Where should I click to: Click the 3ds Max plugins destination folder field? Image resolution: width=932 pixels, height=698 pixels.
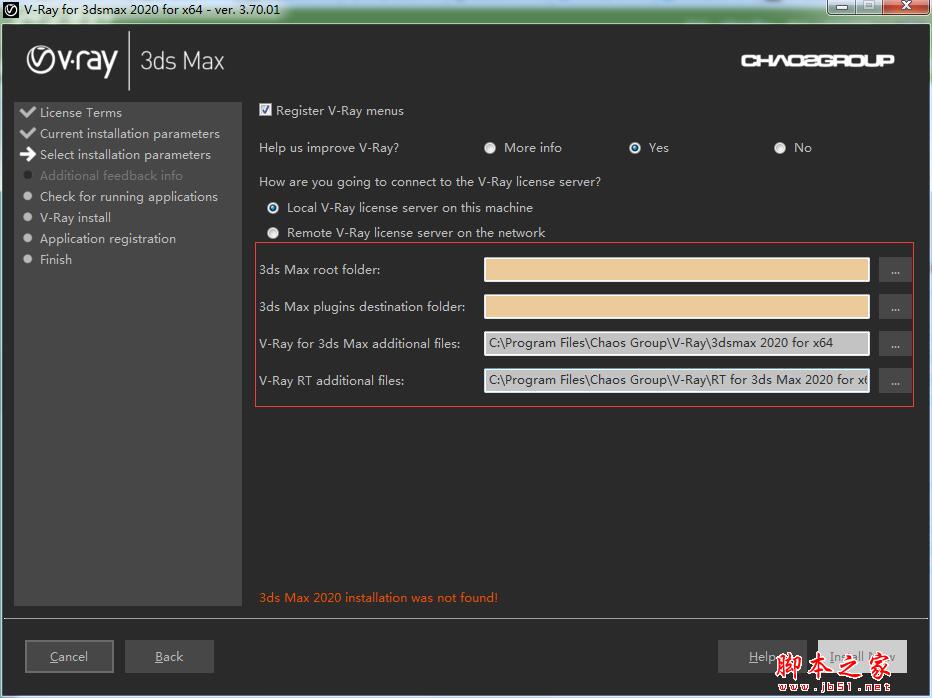point(677,307)
